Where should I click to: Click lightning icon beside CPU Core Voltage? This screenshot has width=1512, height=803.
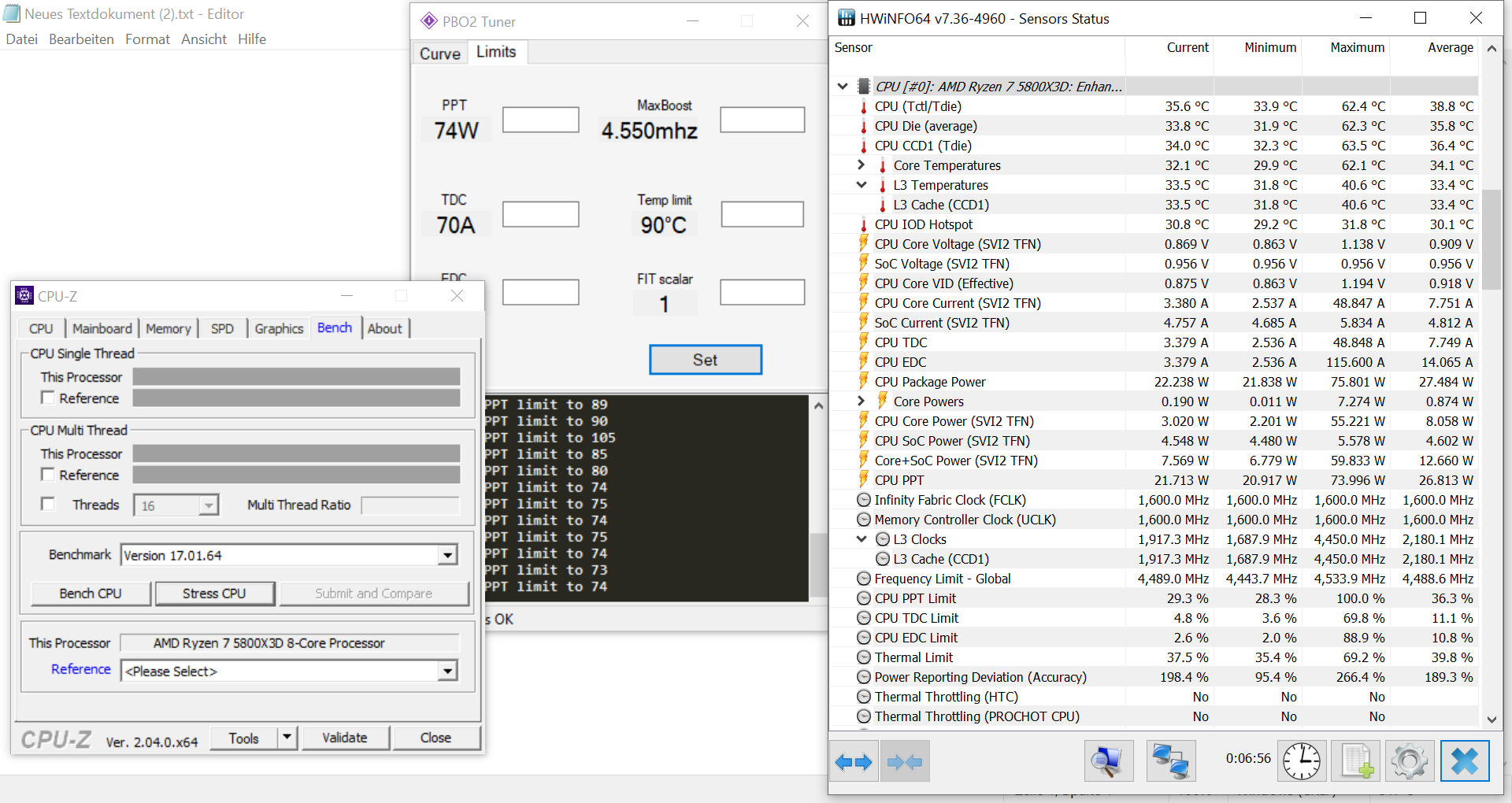864,244
